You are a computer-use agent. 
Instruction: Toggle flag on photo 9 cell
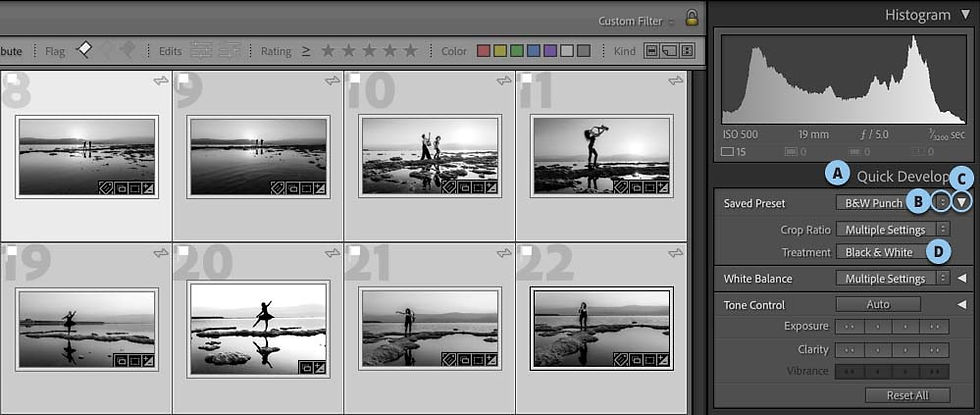183,78
